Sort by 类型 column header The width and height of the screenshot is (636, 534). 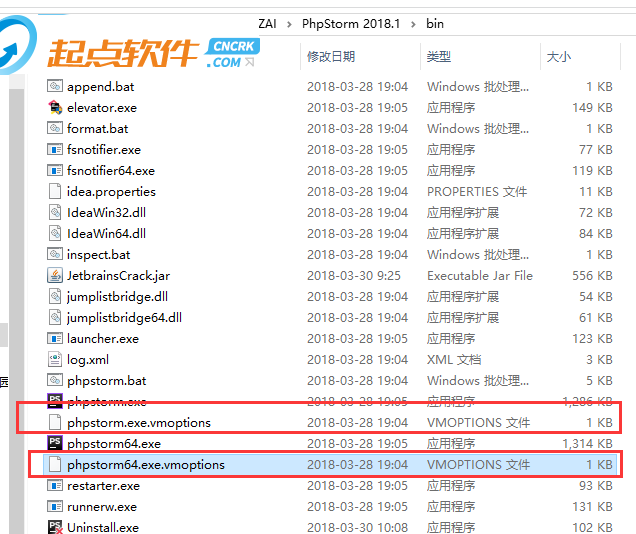click(x=439, y=56)
